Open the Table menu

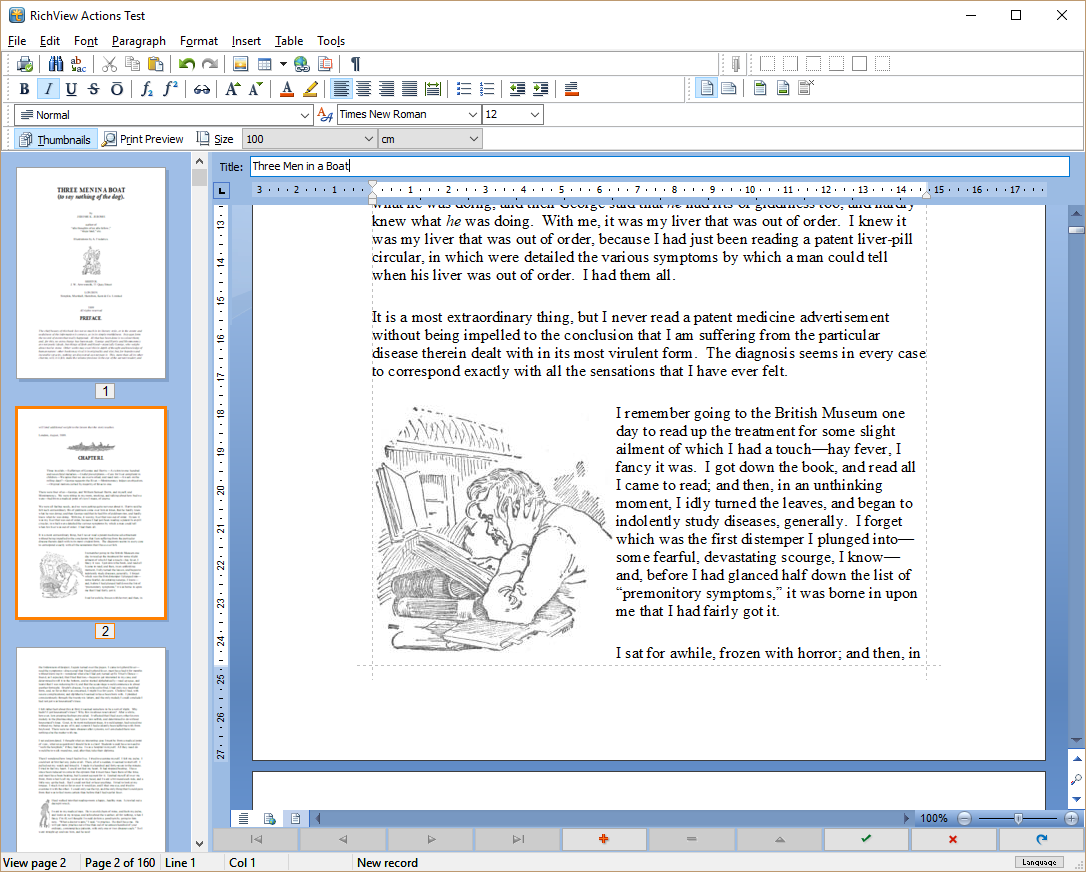click(x=289, y=41)
